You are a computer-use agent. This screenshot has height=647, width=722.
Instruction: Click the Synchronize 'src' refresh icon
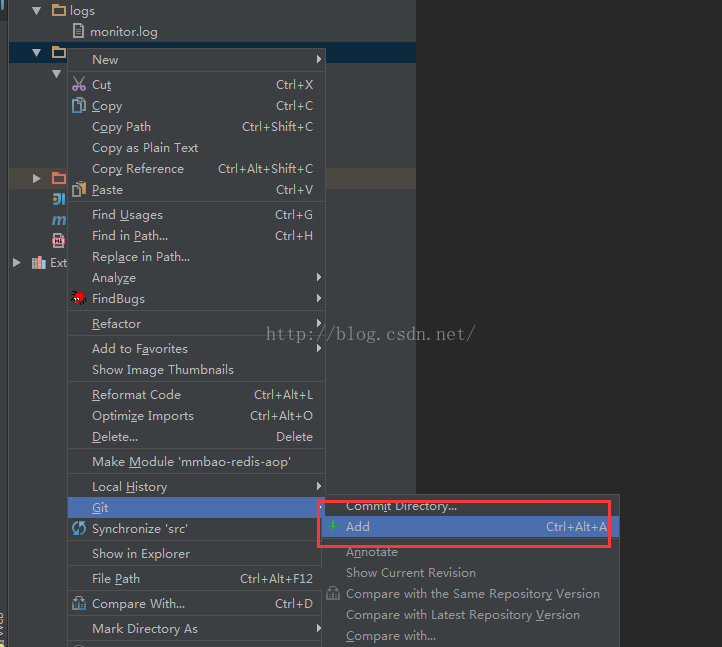tap(79, 528)
